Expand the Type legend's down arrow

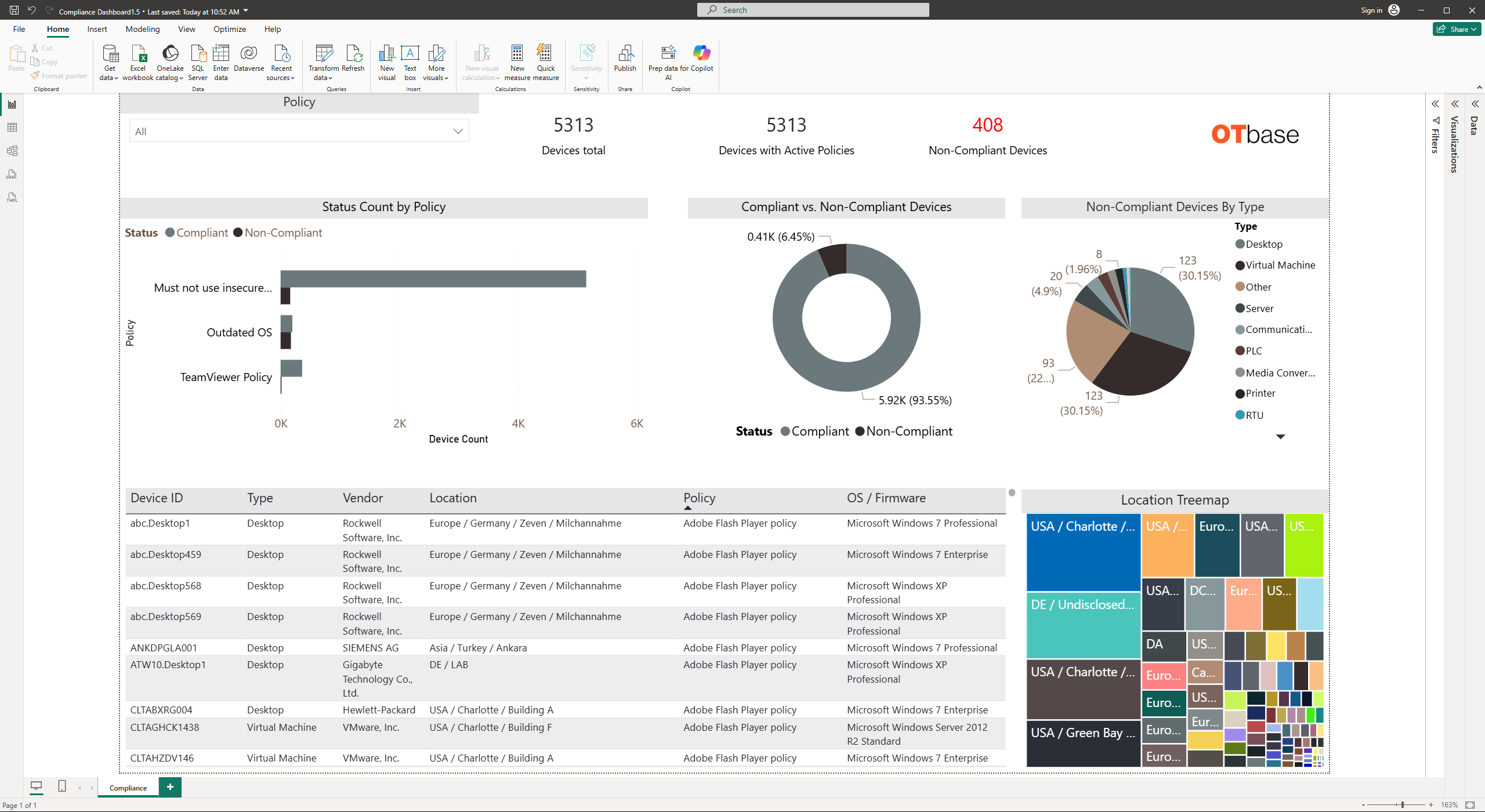(x=1280, y=437)
